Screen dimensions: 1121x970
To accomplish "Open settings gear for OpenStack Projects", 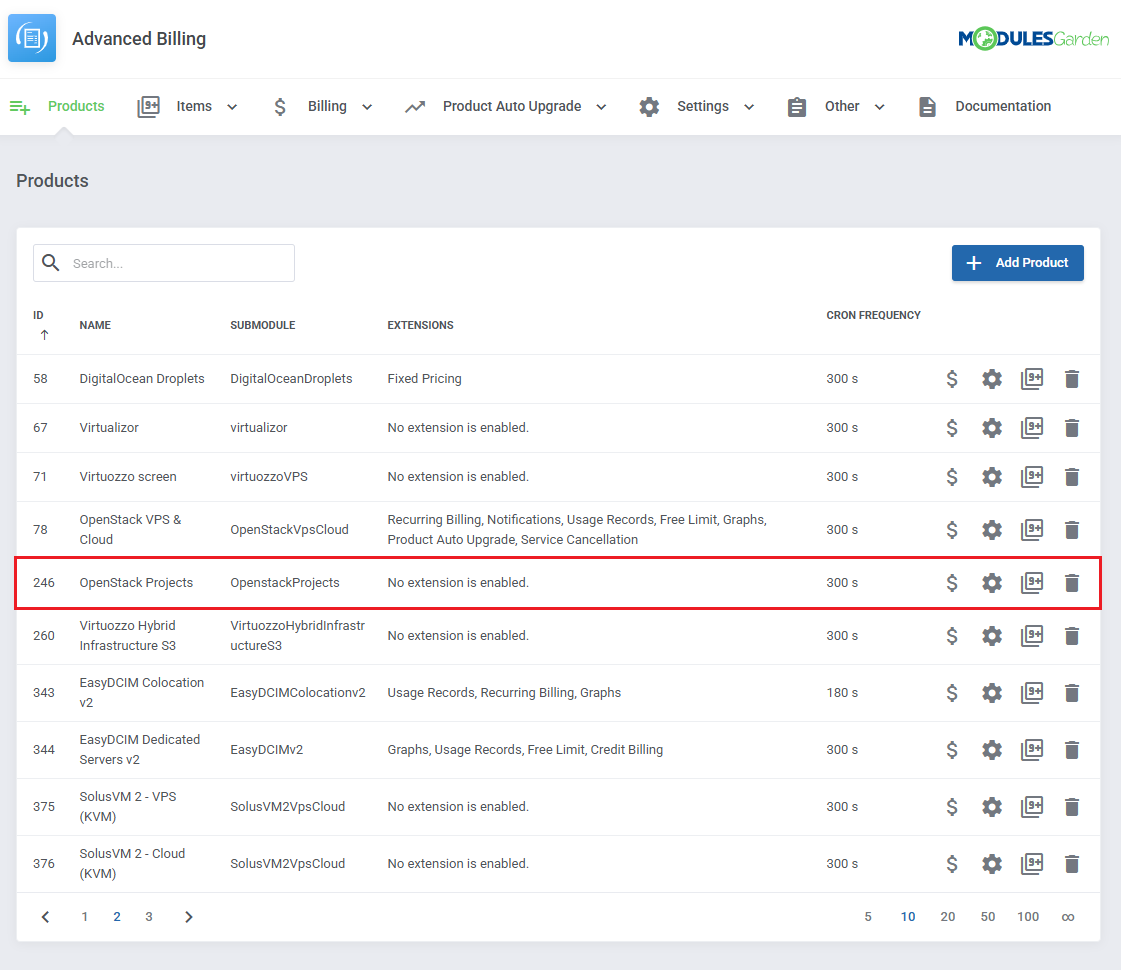I will point(992,583).
